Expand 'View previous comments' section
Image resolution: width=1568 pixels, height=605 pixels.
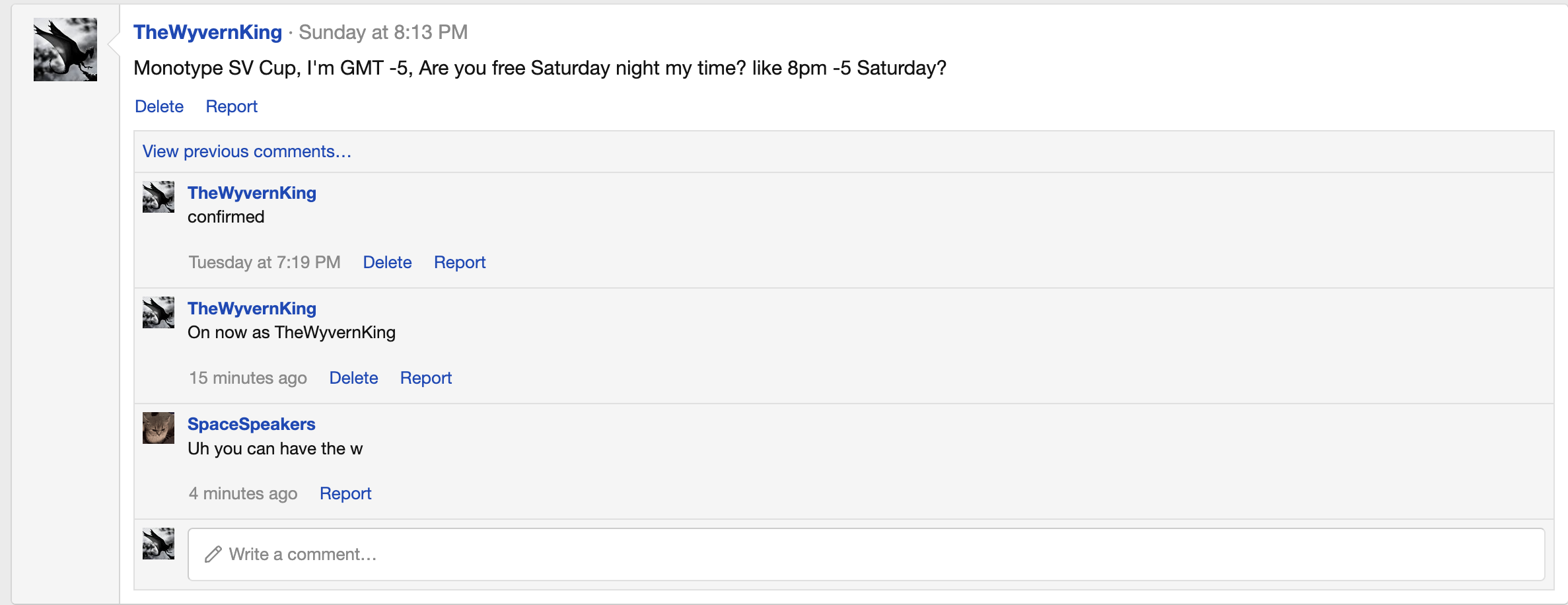[246, 151]
